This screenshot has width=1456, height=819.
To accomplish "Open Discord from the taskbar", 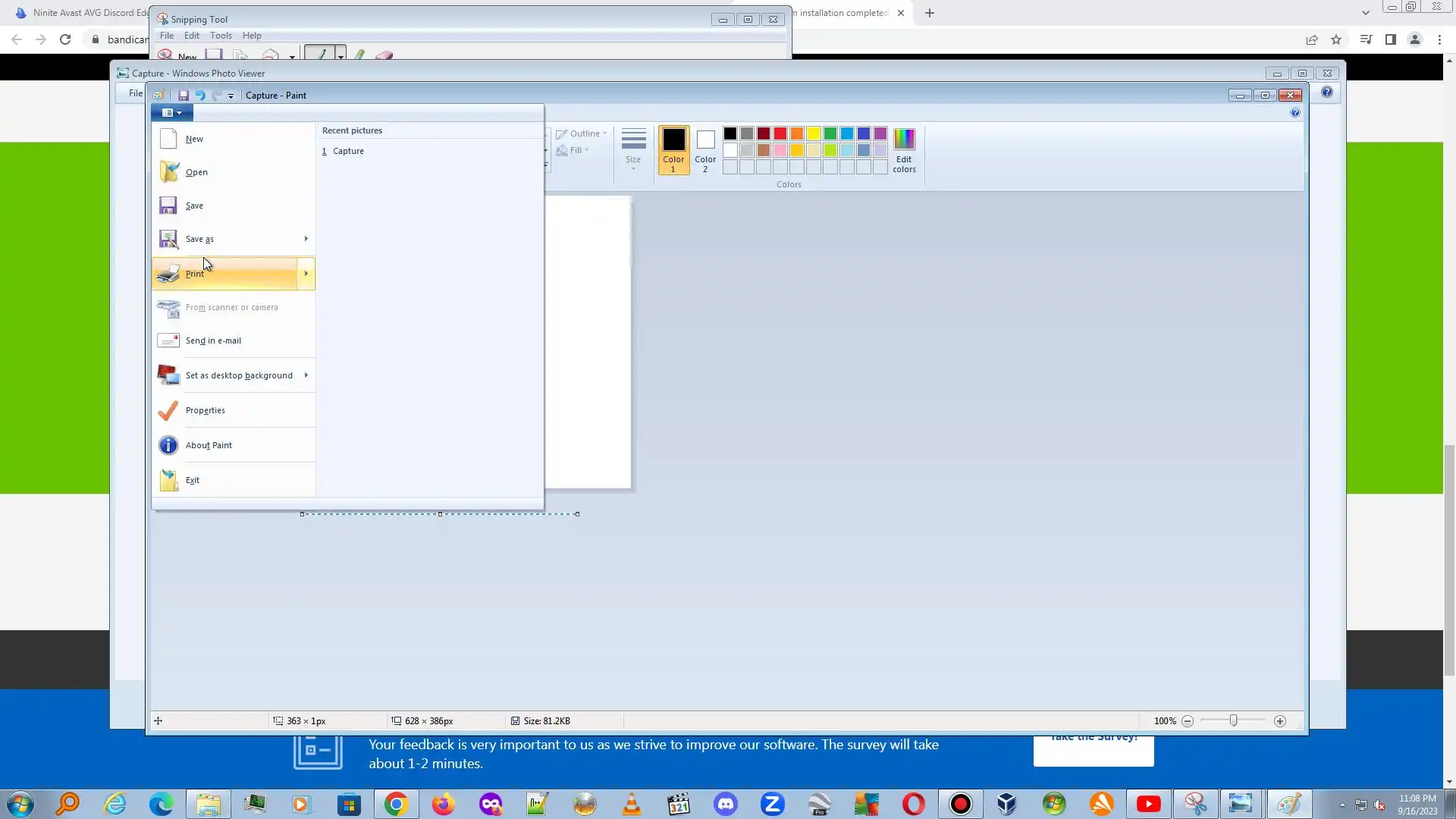I will (x=726, y=804).
